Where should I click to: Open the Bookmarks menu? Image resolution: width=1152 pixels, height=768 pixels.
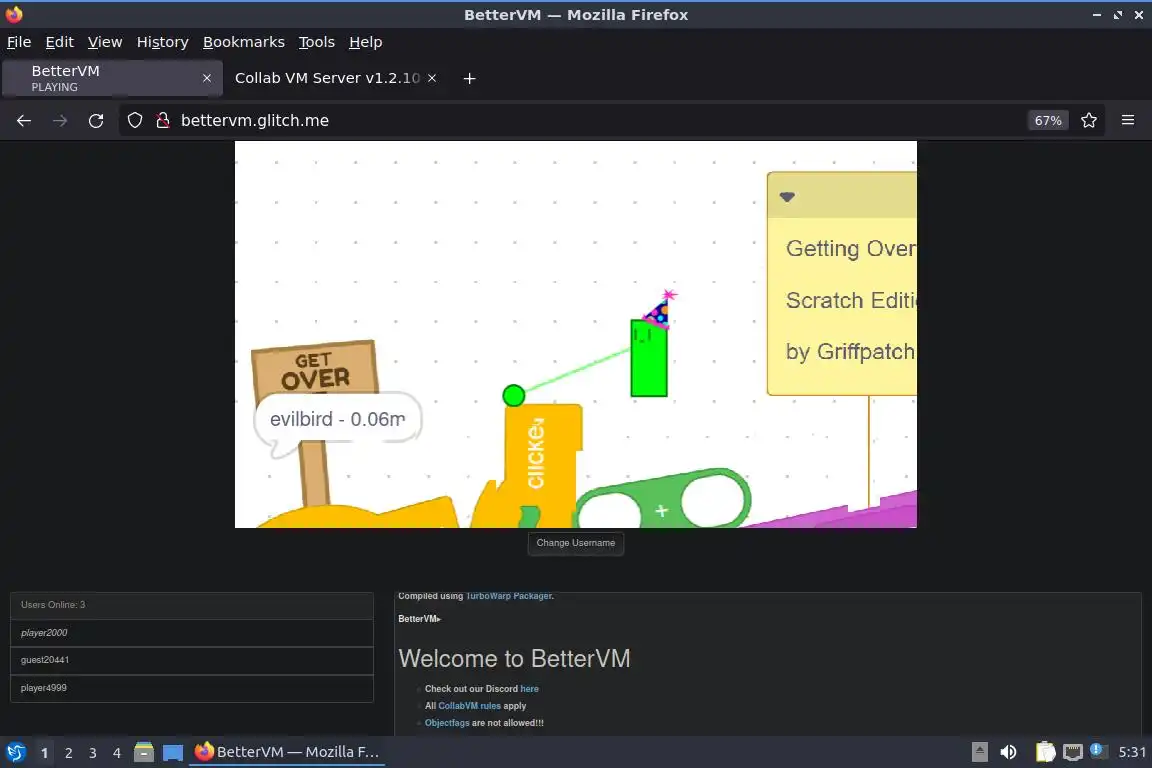pos(244,42)
